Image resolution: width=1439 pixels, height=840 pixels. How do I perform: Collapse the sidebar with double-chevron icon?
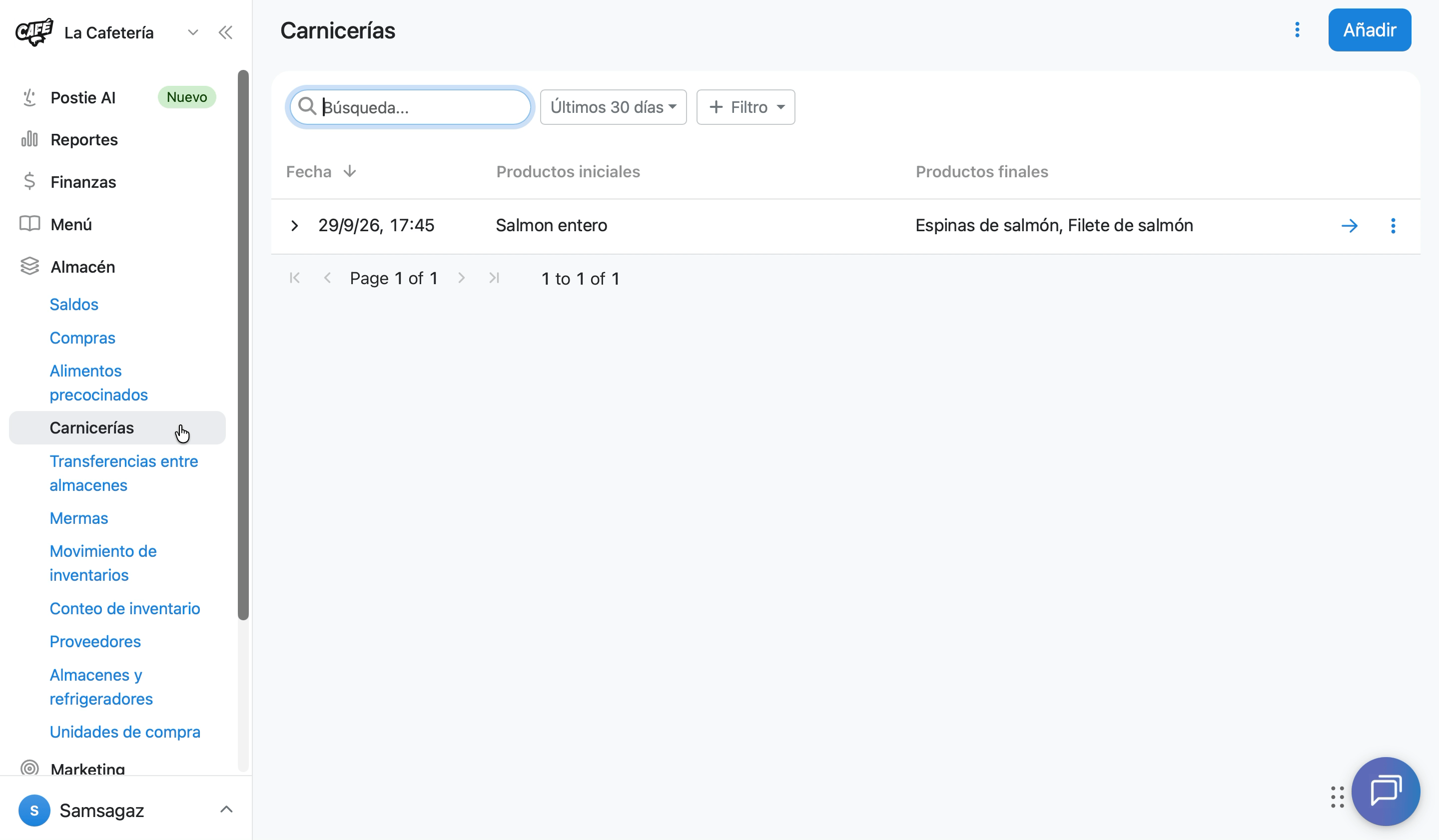(x=225, y=32)
